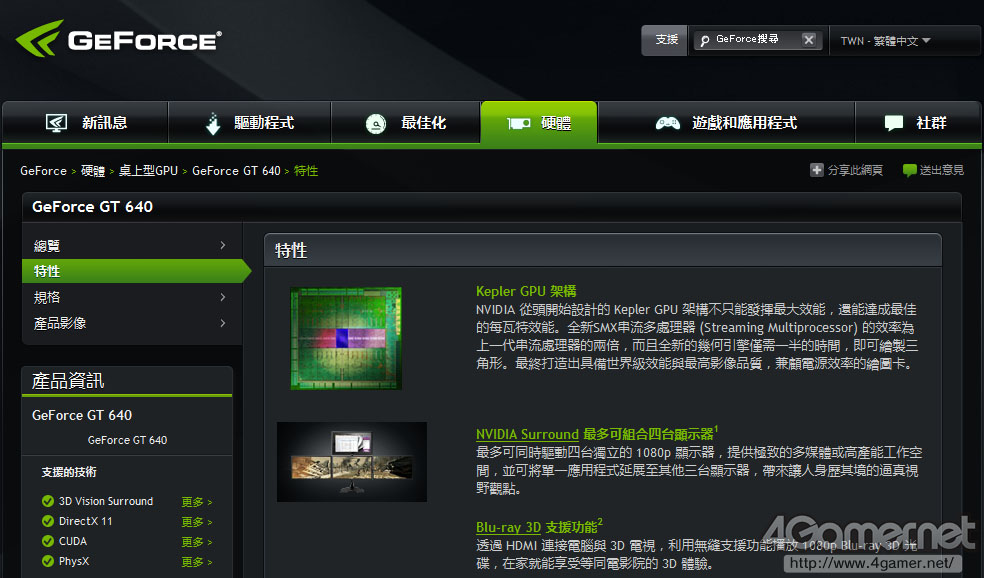Click the chevron next to 總覽
The image size is (984, 578).
tap(223, 245)
